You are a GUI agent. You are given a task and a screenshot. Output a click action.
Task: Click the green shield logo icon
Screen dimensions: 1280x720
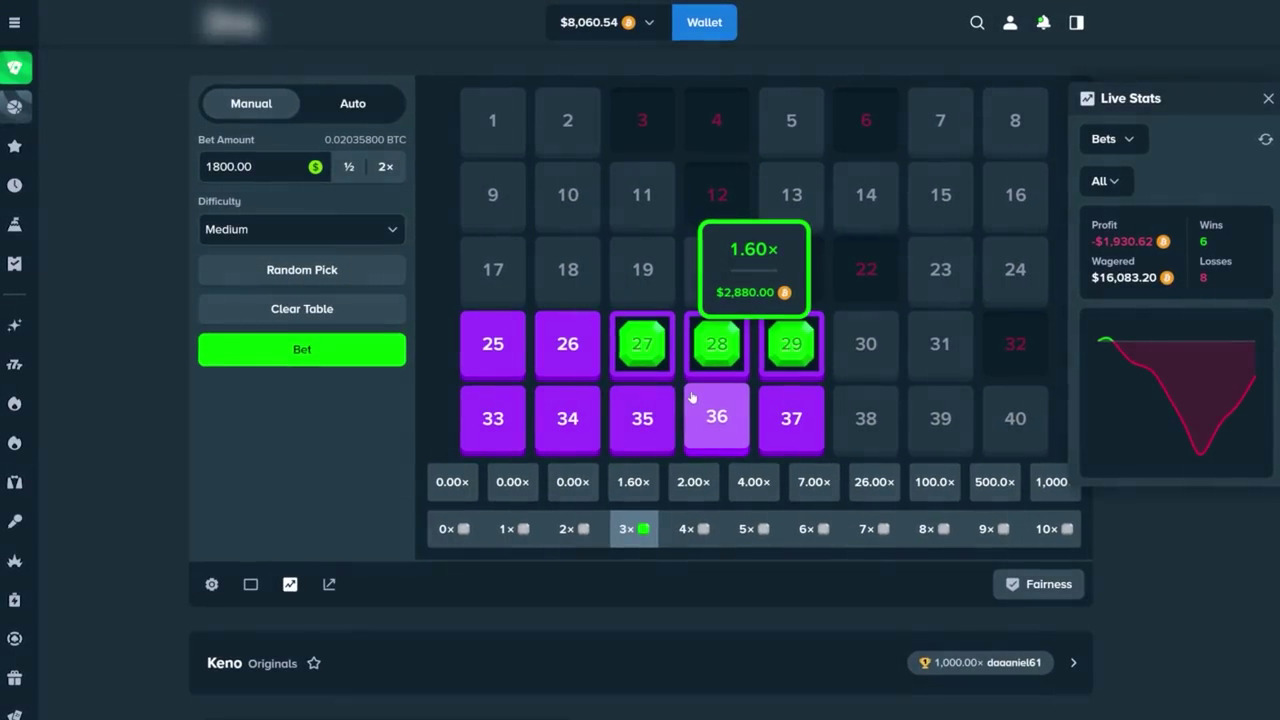15,68
